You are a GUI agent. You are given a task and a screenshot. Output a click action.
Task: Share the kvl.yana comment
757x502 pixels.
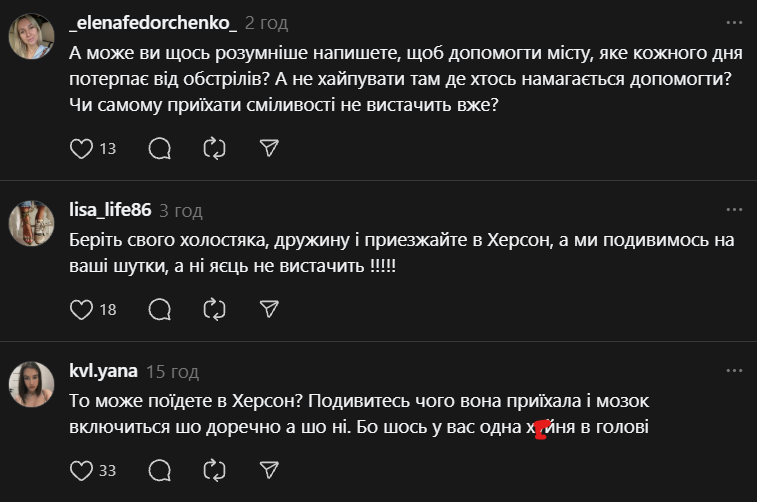(268, 469)
